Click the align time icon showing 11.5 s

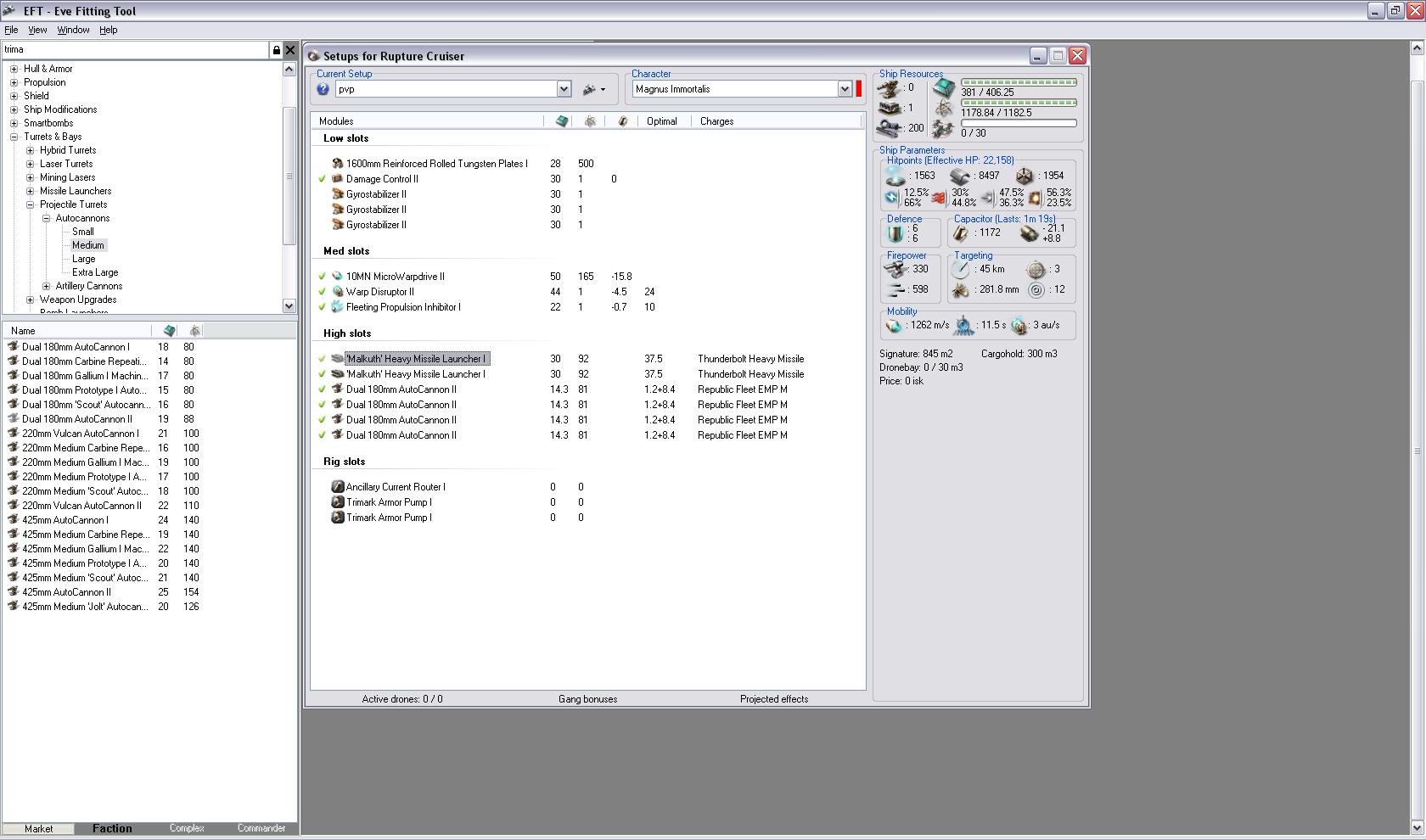tap(964, 325)
